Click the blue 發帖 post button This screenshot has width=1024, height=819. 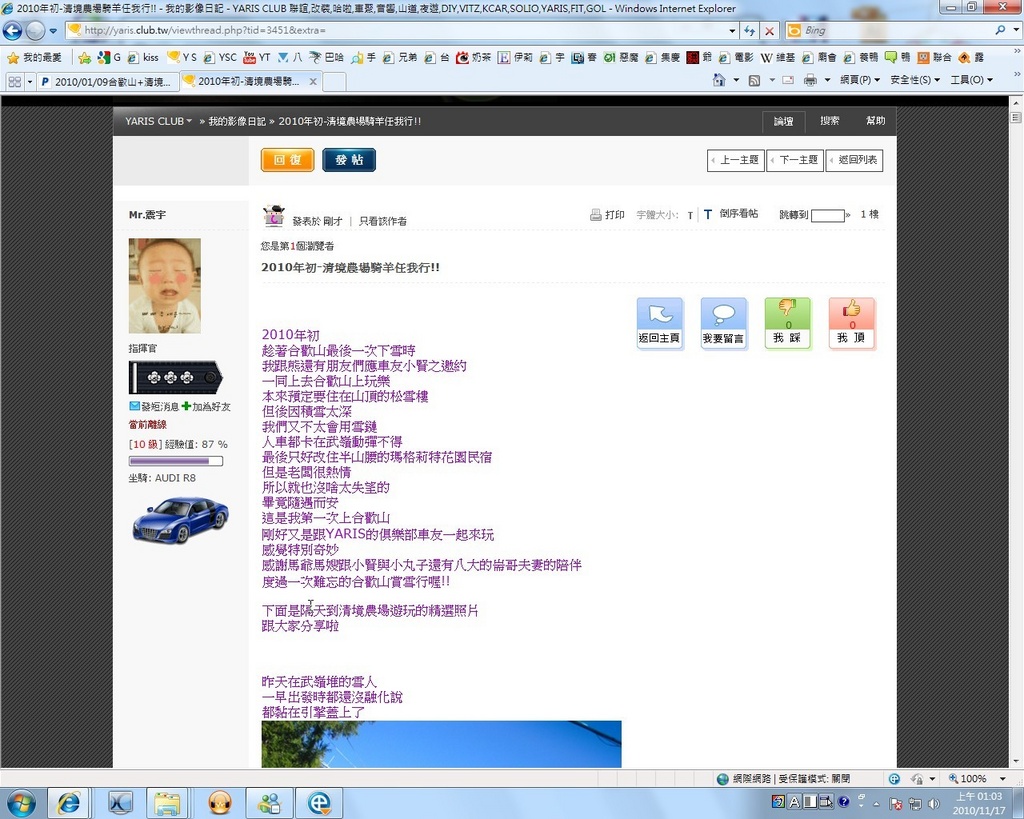tap(349, 160)
